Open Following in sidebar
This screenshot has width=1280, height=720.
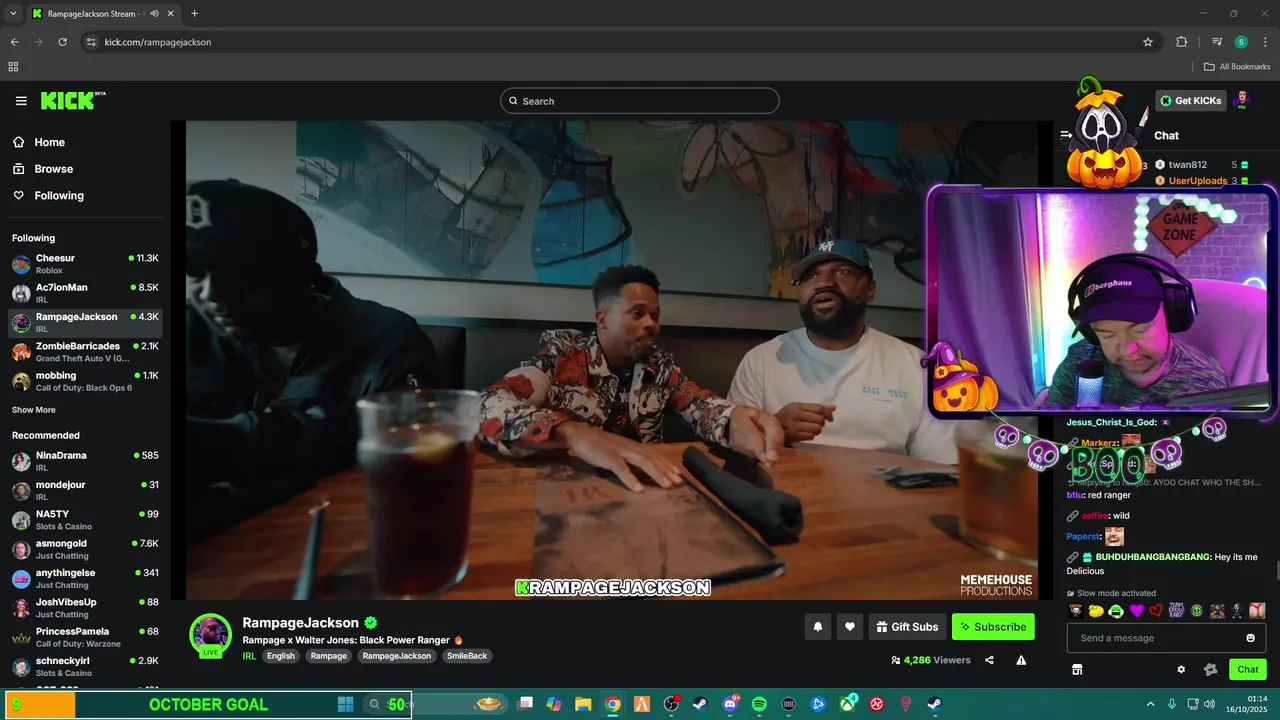(59, 196)
